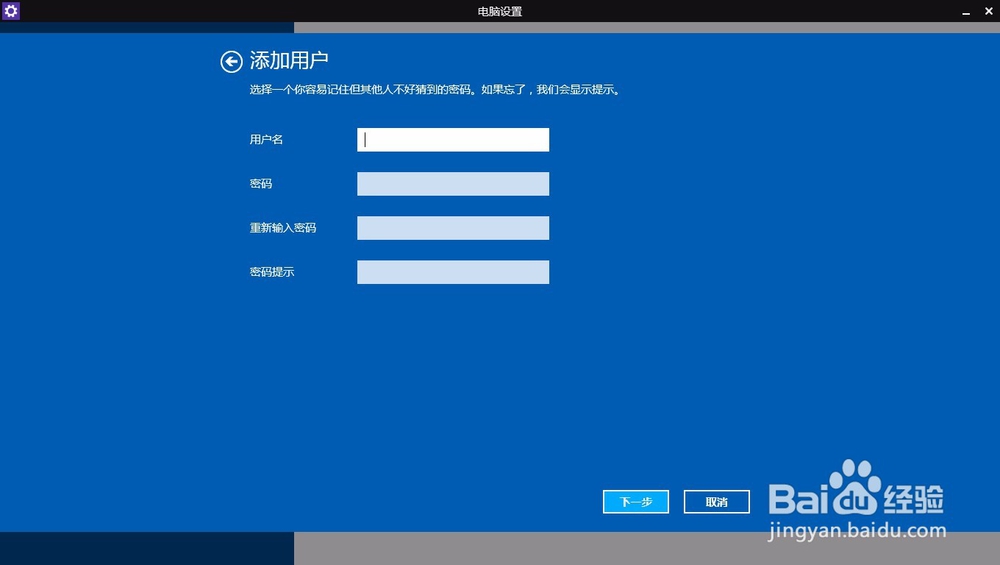This screenshot has height=565, width=1000.
Task: Click the 用户名 label
Action: pos(266,140)
